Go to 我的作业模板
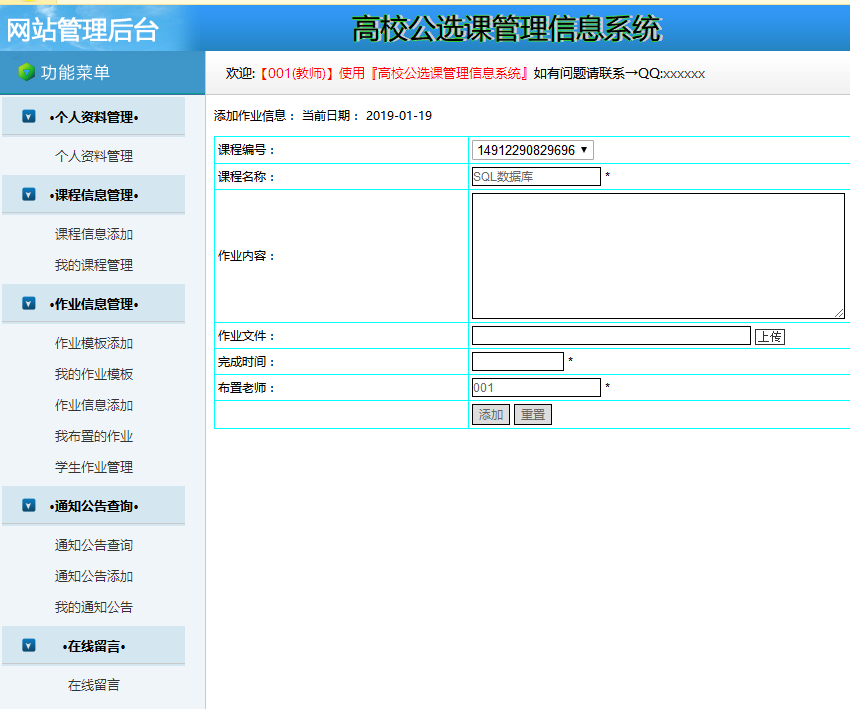The height and width of the screenshot is (709, 850). pyautogui.click(x=94, y=374)
